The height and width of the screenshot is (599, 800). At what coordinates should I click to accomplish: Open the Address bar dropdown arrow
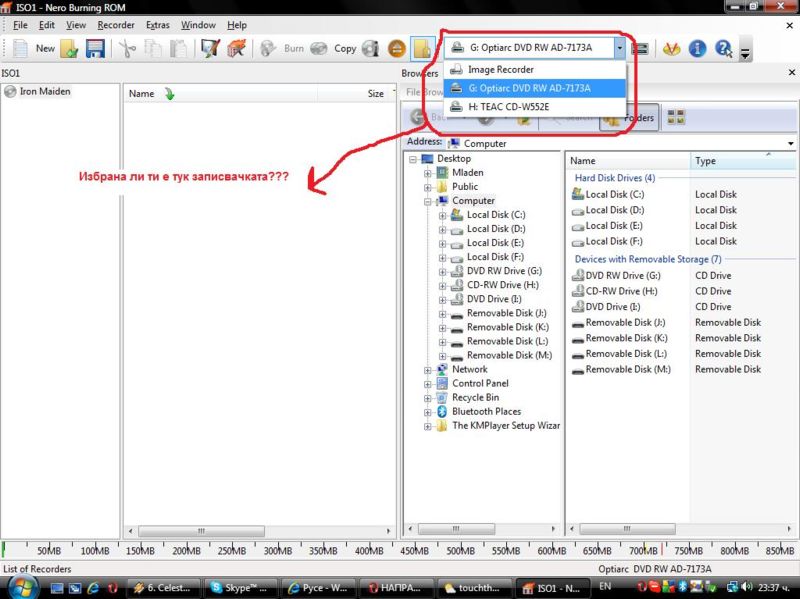coord(790,143)
